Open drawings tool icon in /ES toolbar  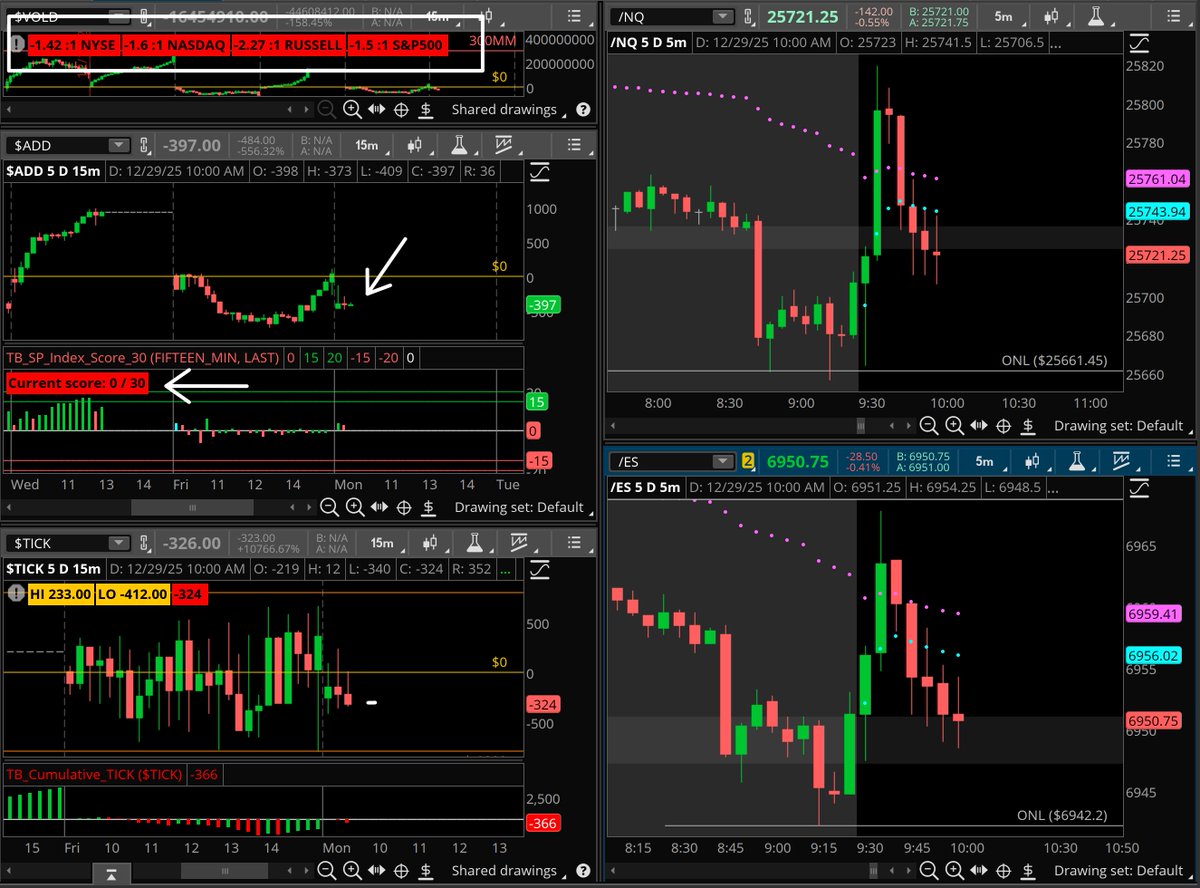pos(1123,461)
